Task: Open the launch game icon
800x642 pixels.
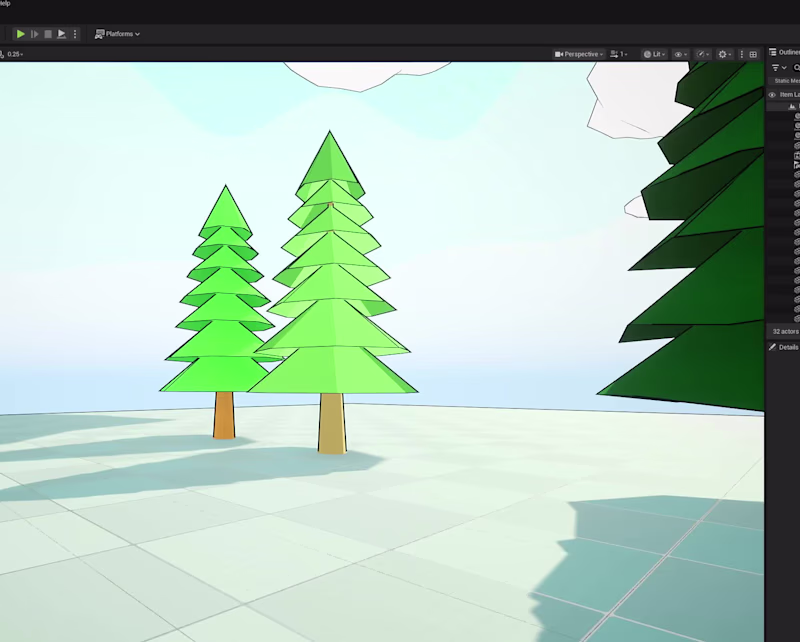Action: (62, 33)
